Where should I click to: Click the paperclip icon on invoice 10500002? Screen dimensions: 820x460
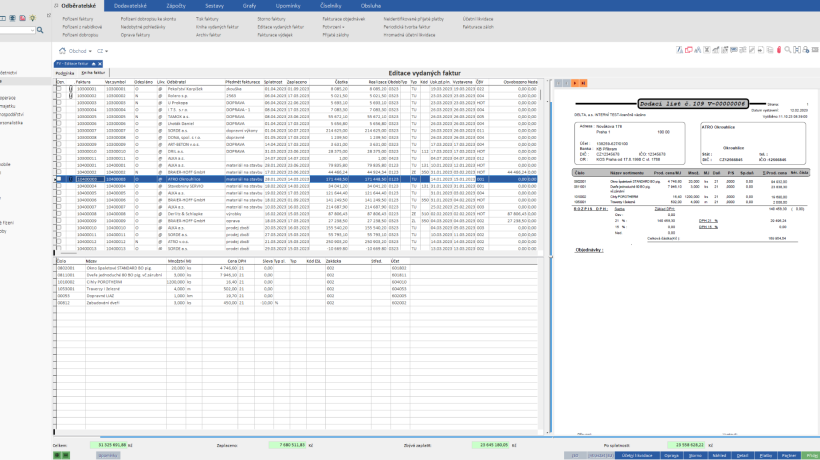(x=69, y=95)
